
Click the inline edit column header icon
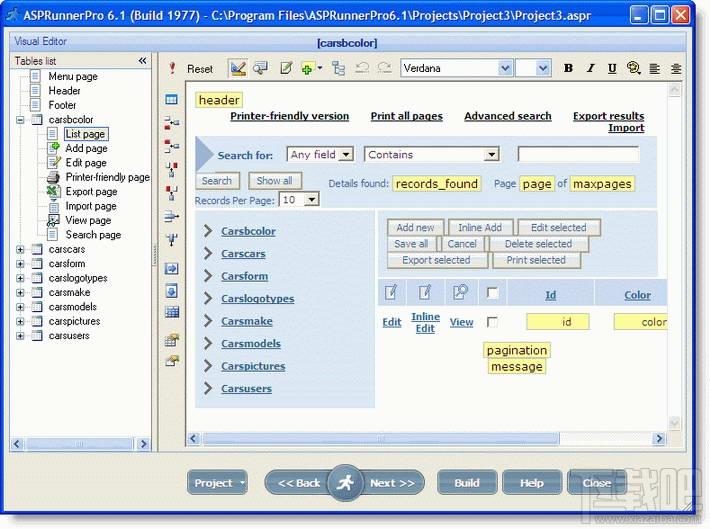425,293
